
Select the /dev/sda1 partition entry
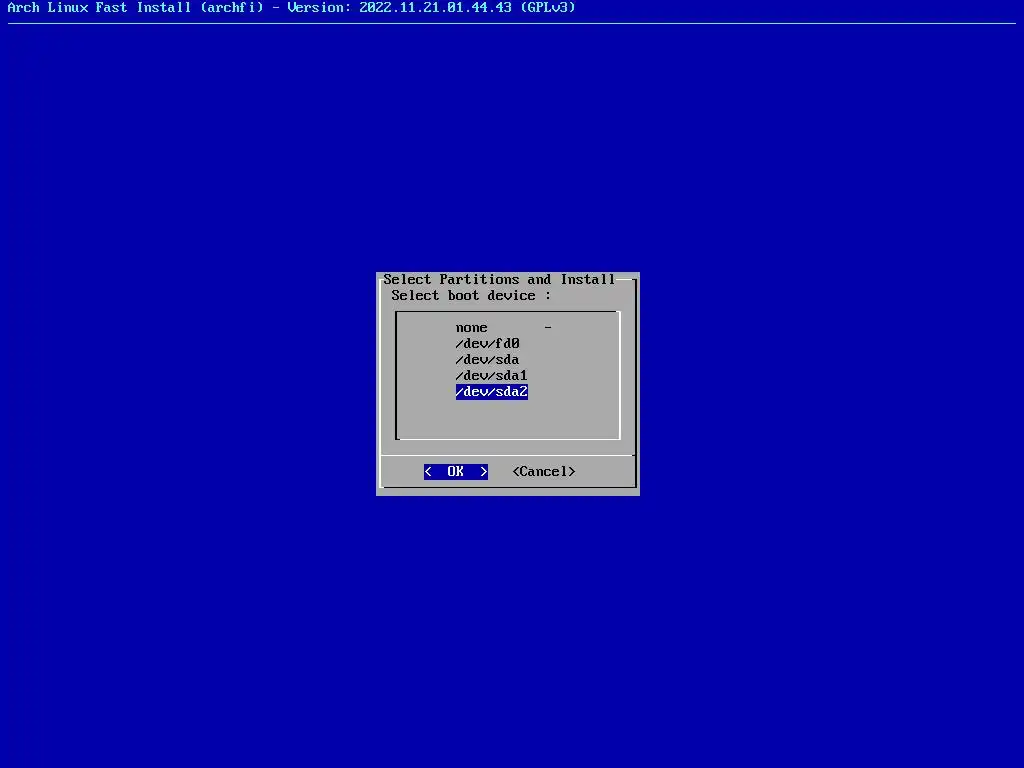(491, 376)
